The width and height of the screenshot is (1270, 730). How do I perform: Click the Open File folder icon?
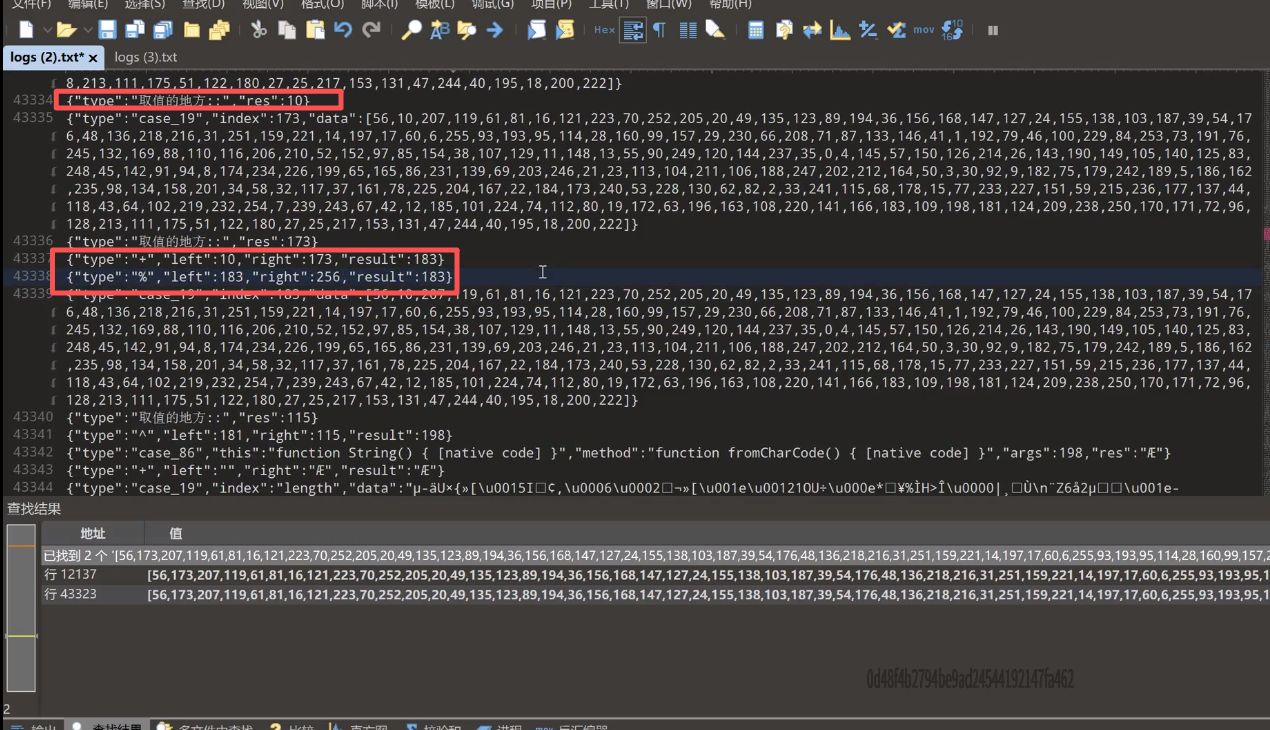pyautogui.click(x=66, y=30)
